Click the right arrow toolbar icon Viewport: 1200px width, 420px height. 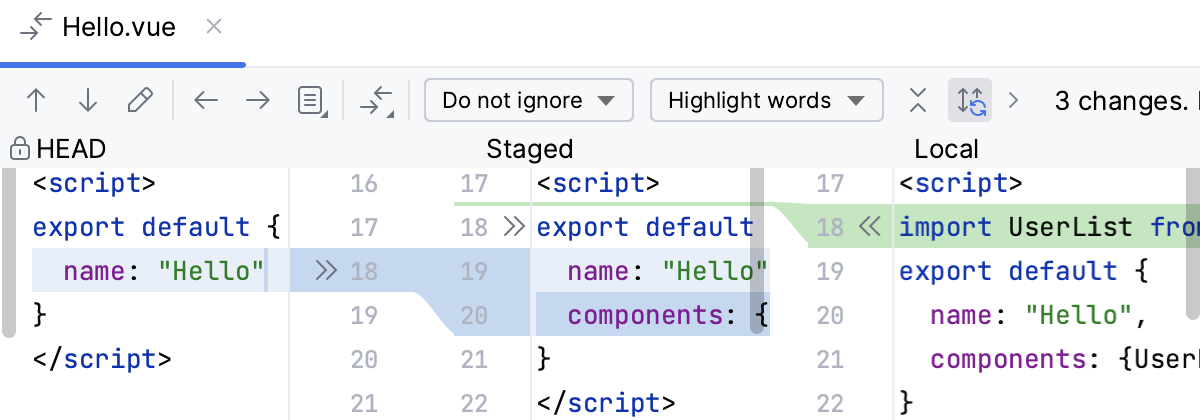[258, 100]
